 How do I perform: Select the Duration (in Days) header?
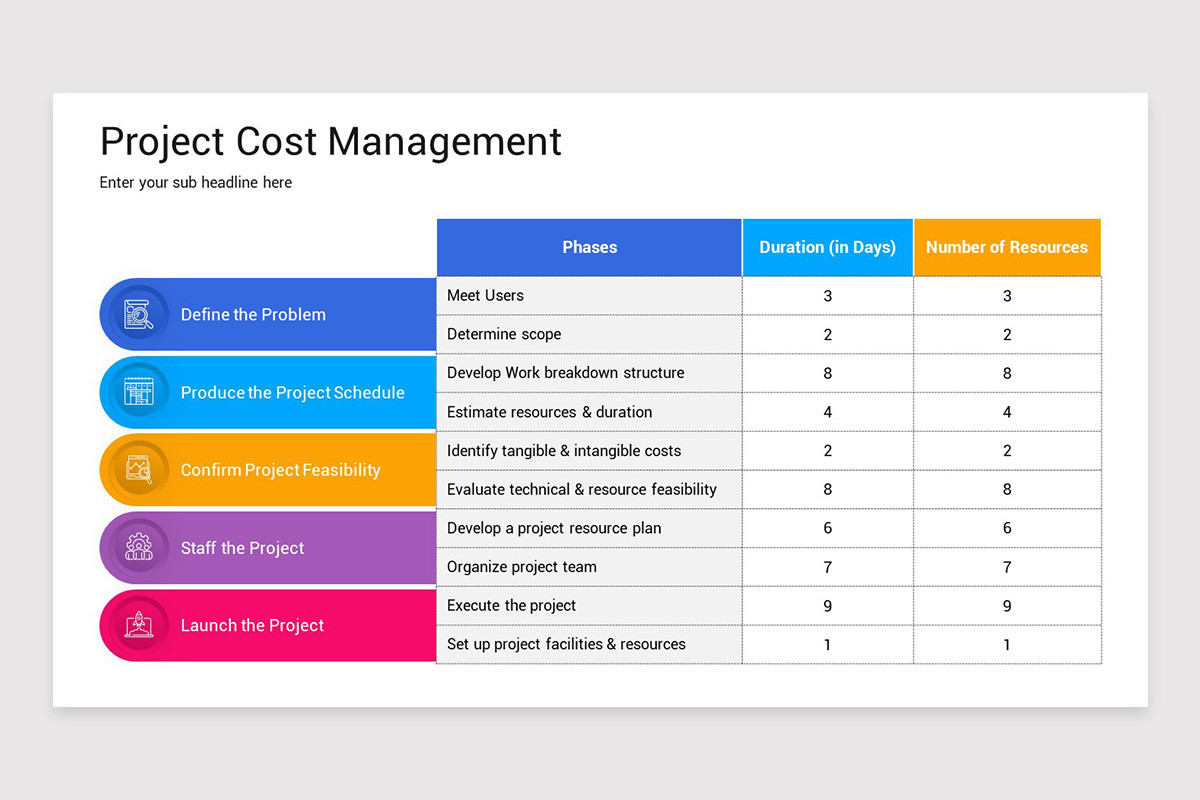coord(827,247)
